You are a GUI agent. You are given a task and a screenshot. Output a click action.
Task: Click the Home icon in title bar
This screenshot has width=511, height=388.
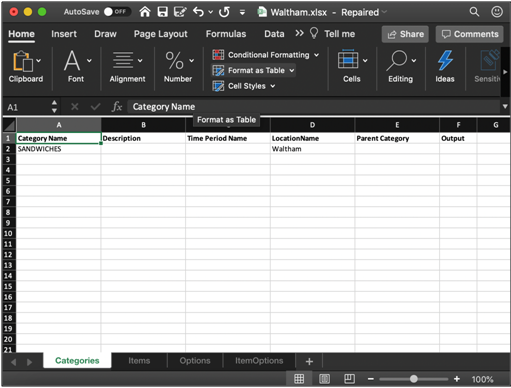pos(145,12)
